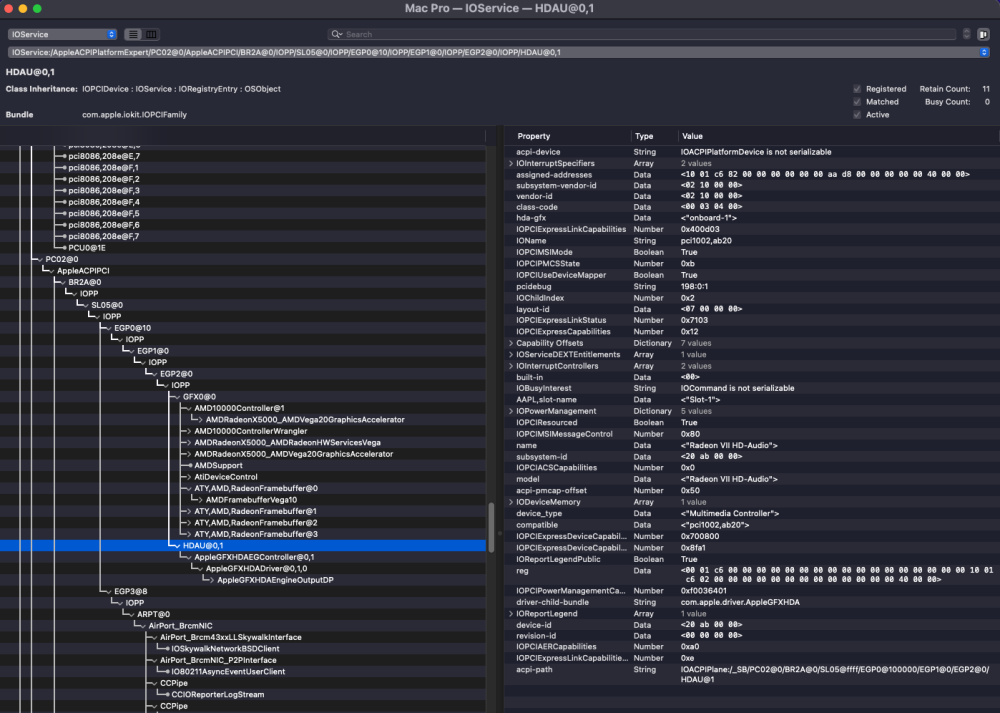The image size is (1000, 713).
Task: Select ATY,AMD,RadeonFramebuffer@3 entry
Action: (256, 534)
